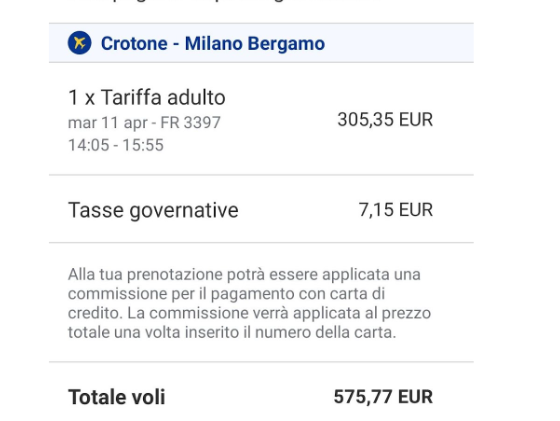
Task: Tap the flight times 14:05 - 15:55
Action: (x=116, y=145)
